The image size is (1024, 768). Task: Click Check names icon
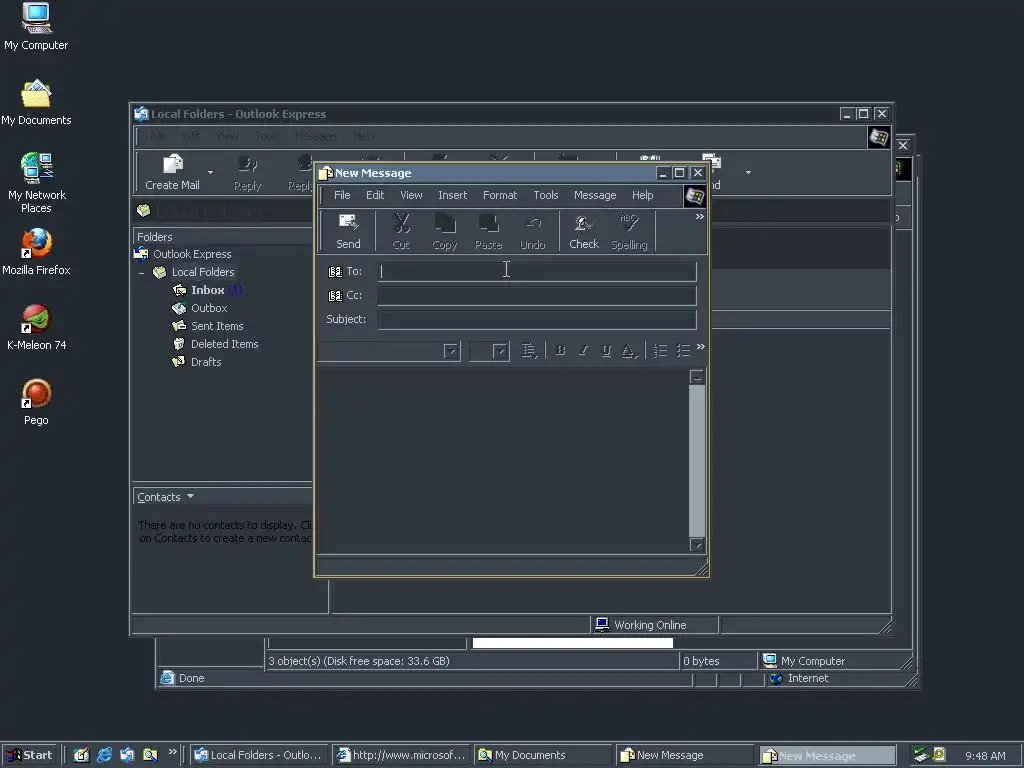(x=583, y=224)
